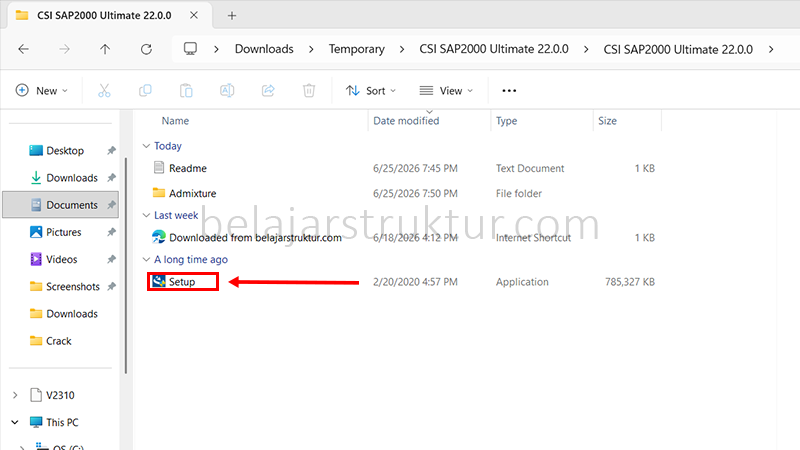This screenshot has height=450, width=800.
Task: Click the Copy icon in toolbar
Action: 145,91
